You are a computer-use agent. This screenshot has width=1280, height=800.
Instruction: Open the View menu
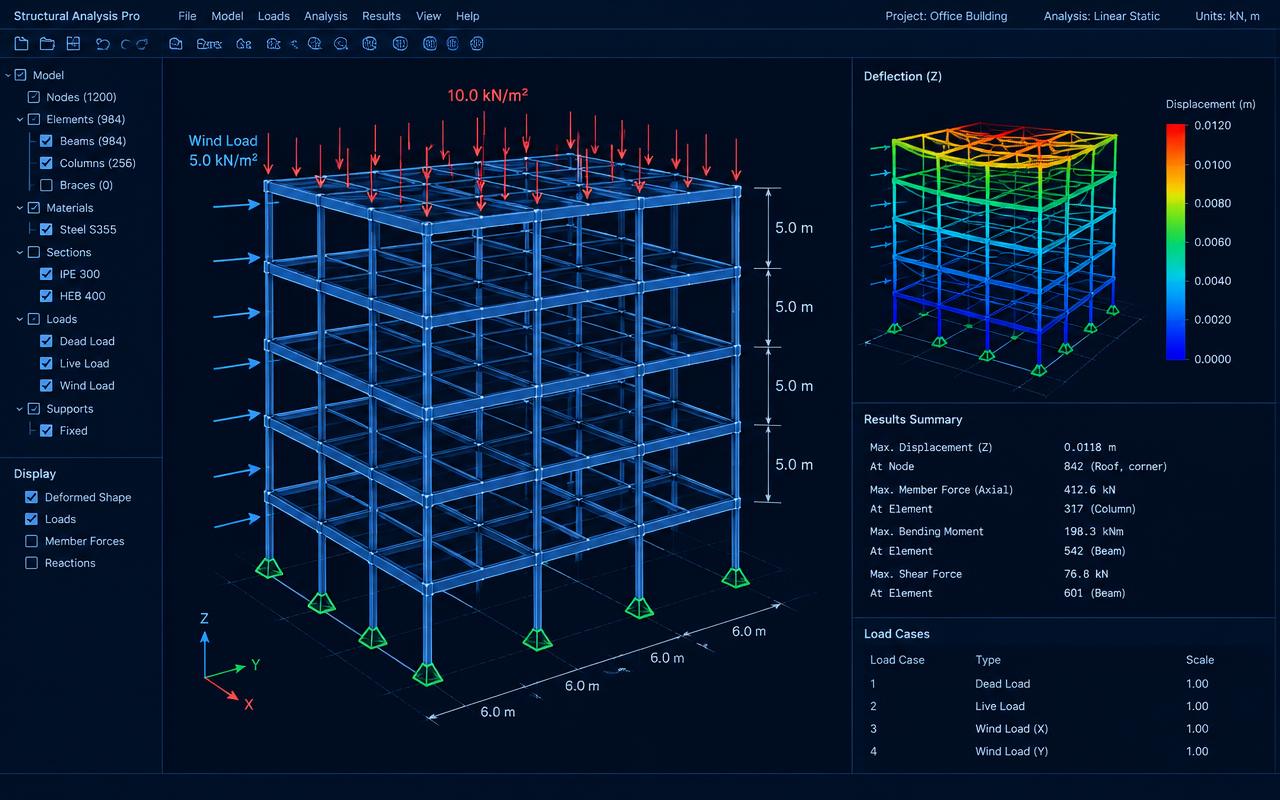[x=428, y=16]
